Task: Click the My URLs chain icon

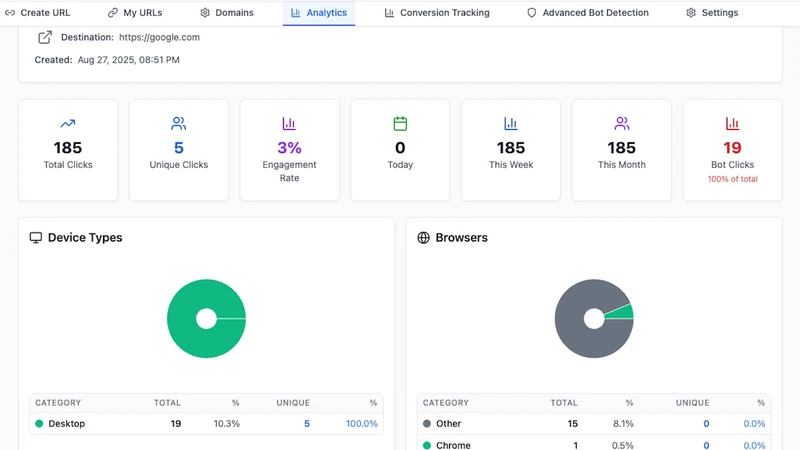Action: [113, 13]
